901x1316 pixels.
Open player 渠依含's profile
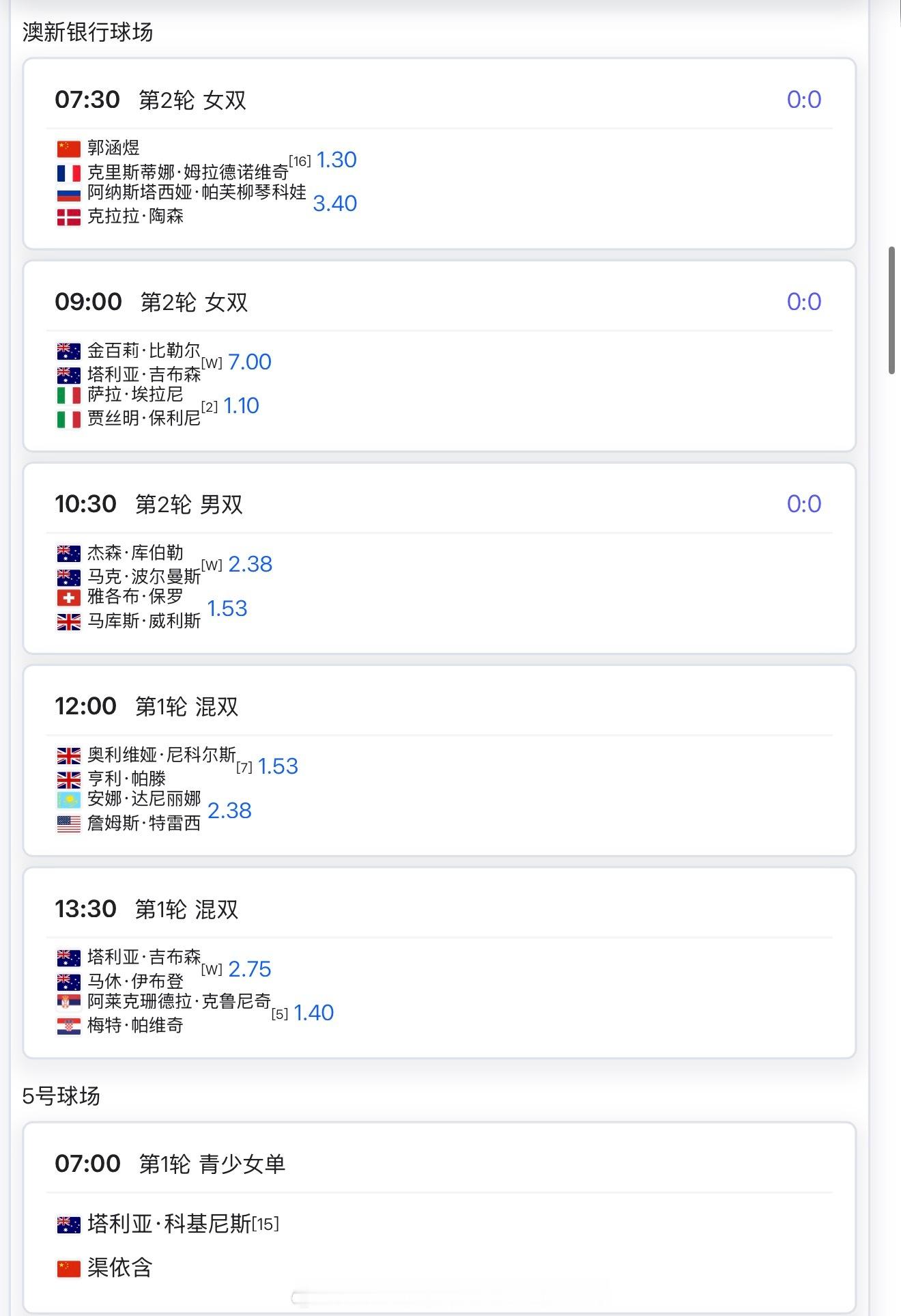click(x=119, y=1268)
